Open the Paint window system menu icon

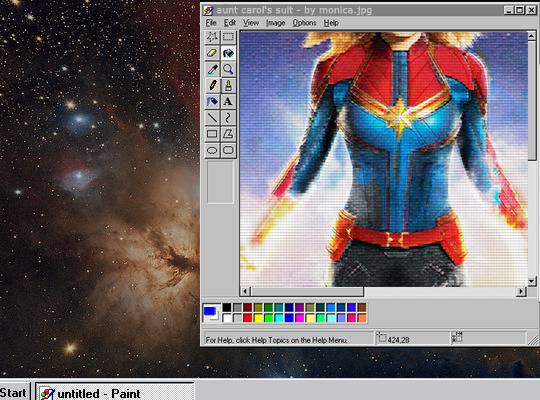(x=208, y=10)
